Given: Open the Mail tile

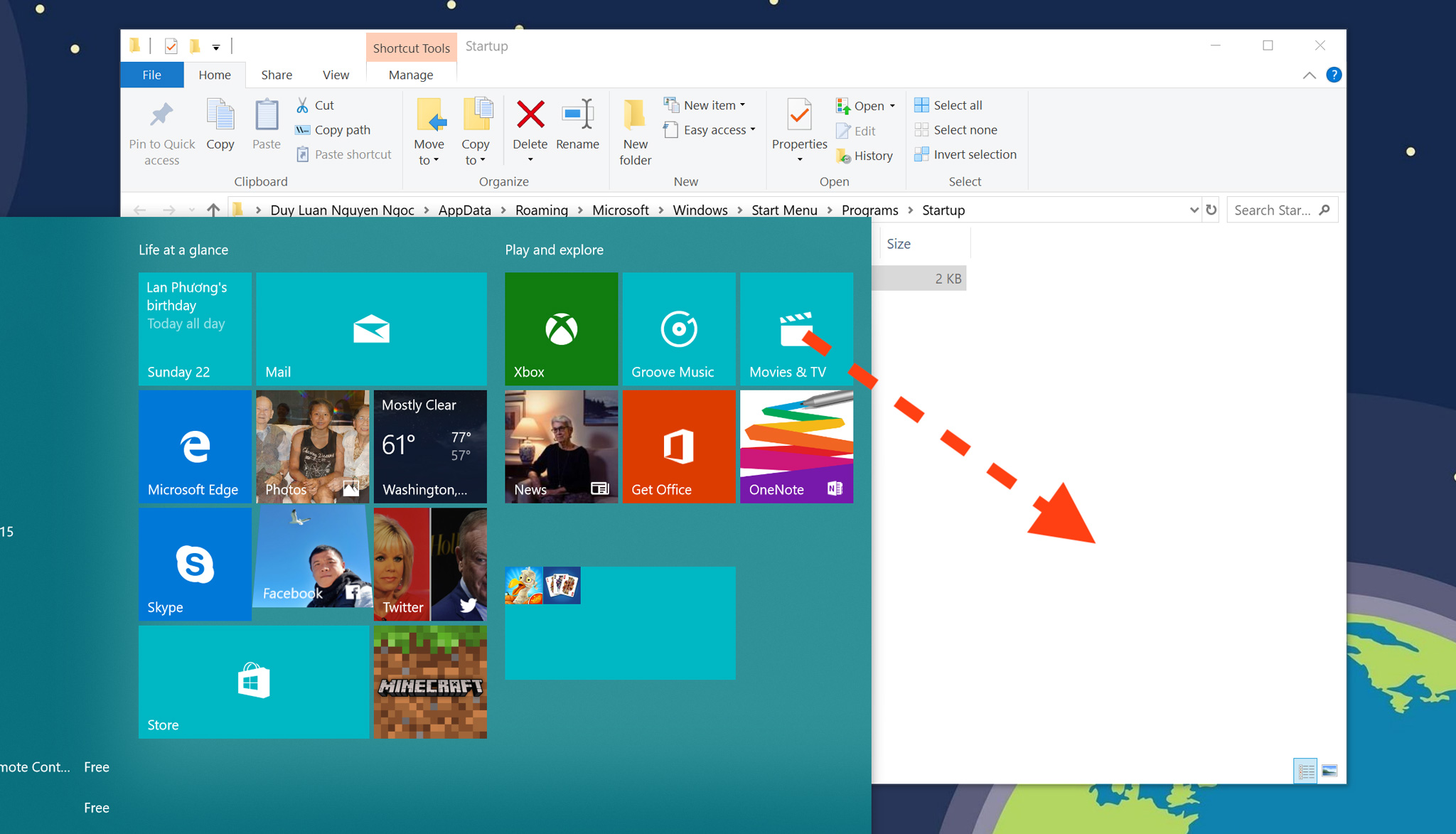Looking at the screenshot, I should pyautogui.click(x=371, y=328).
